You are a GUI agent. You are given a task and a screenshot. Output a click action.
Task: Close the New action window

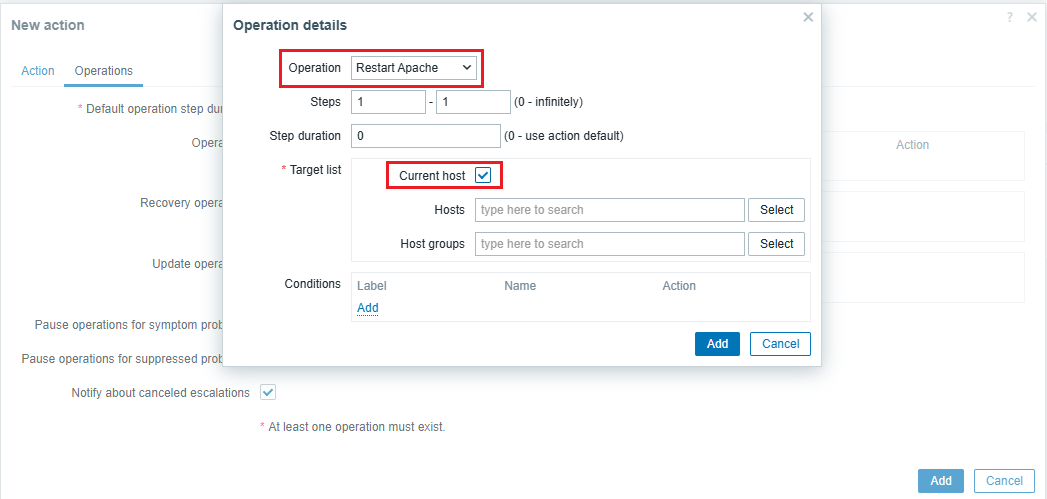click(1032, 17)
